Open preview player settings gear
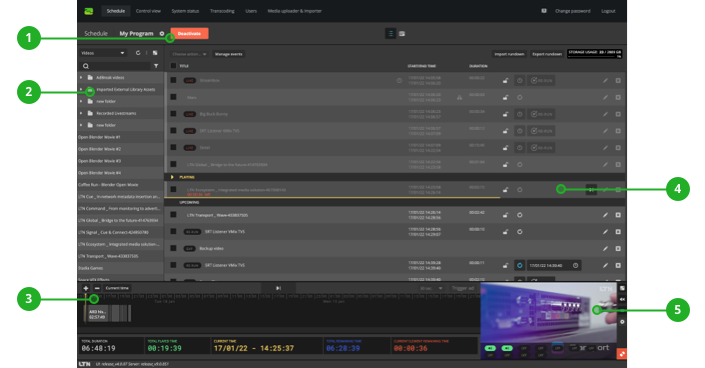705x368 pixels. coord(622,322)
